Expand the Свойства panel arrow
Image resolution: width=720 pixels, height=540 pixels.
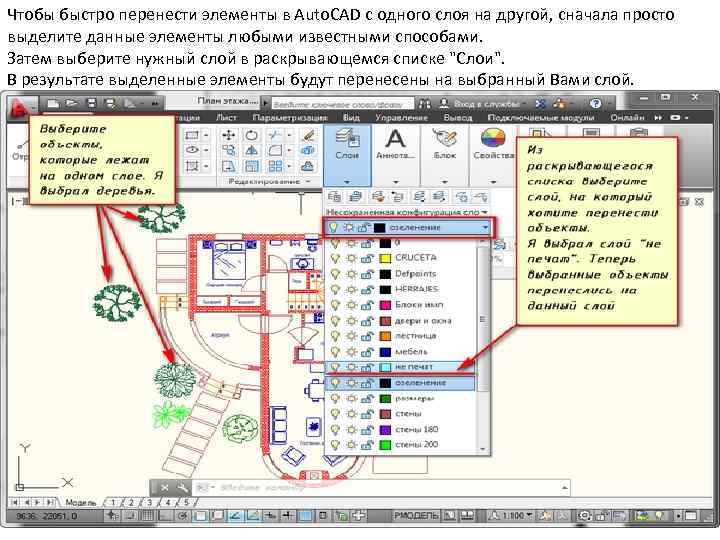coord(494,182)
